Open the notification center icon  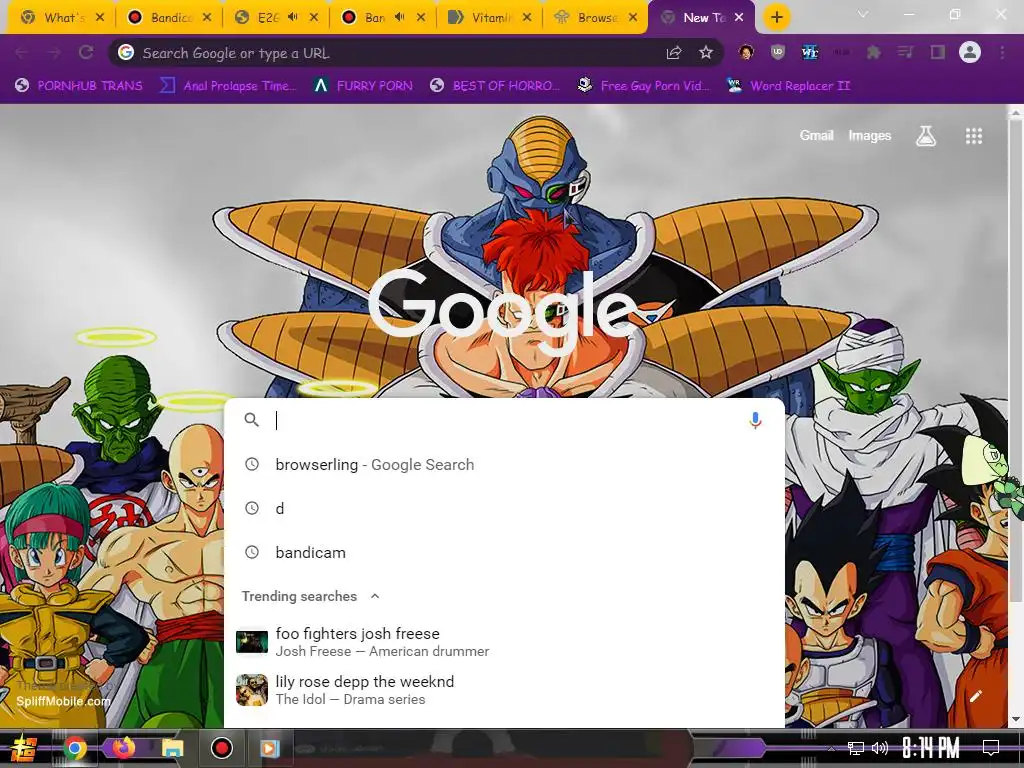point(991,748)
